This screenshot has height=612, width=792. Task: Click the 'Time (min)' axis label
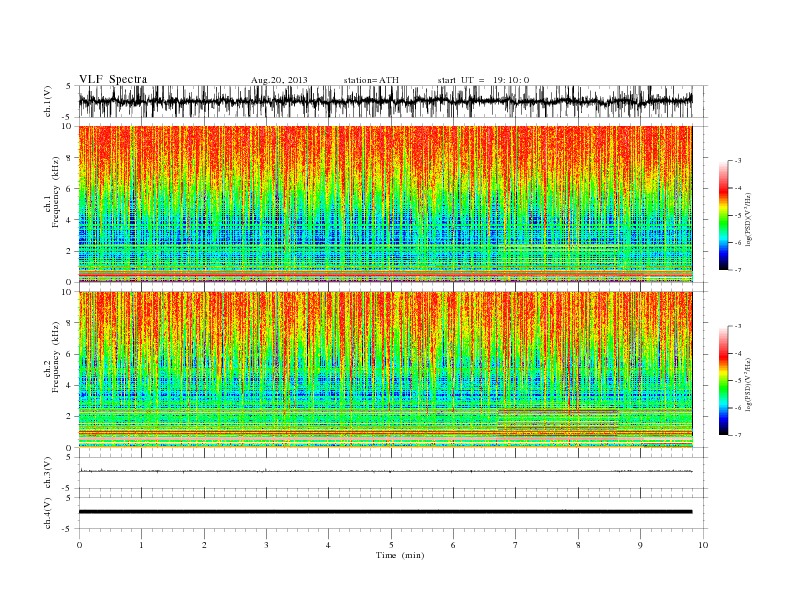click(x=400, y=555)
